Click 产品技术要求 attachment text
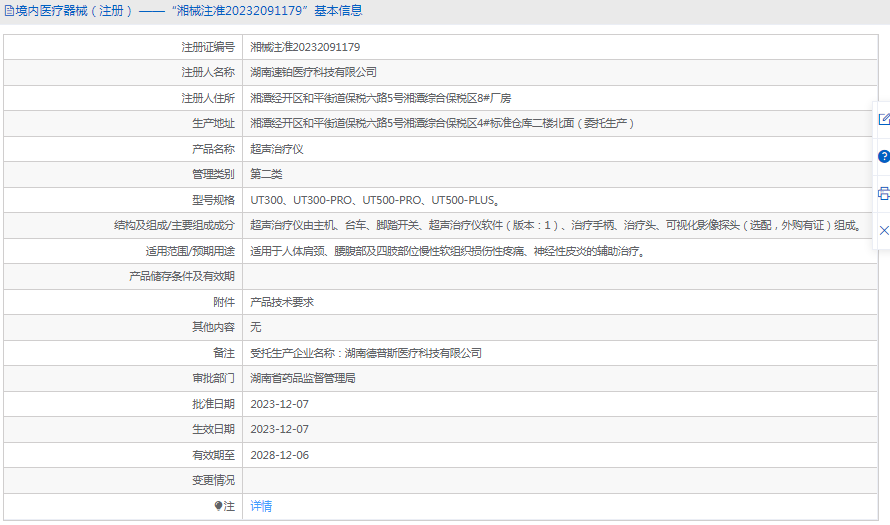Viewport: 890px width, 525px height. [x=282, y=302]
